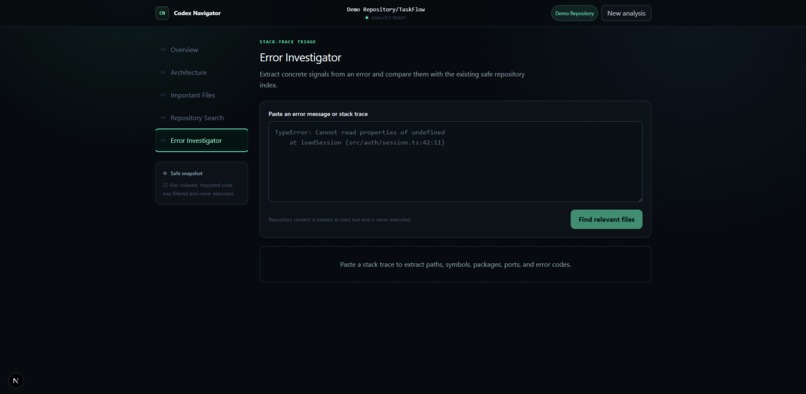
Task: Click the Overview nav item's number marker
Action: [163, 50]
